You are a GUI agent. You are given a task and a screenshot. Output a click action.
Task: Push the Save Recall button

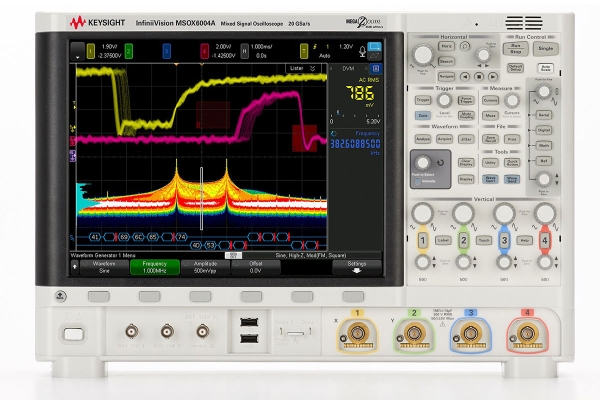click(490, 139)
